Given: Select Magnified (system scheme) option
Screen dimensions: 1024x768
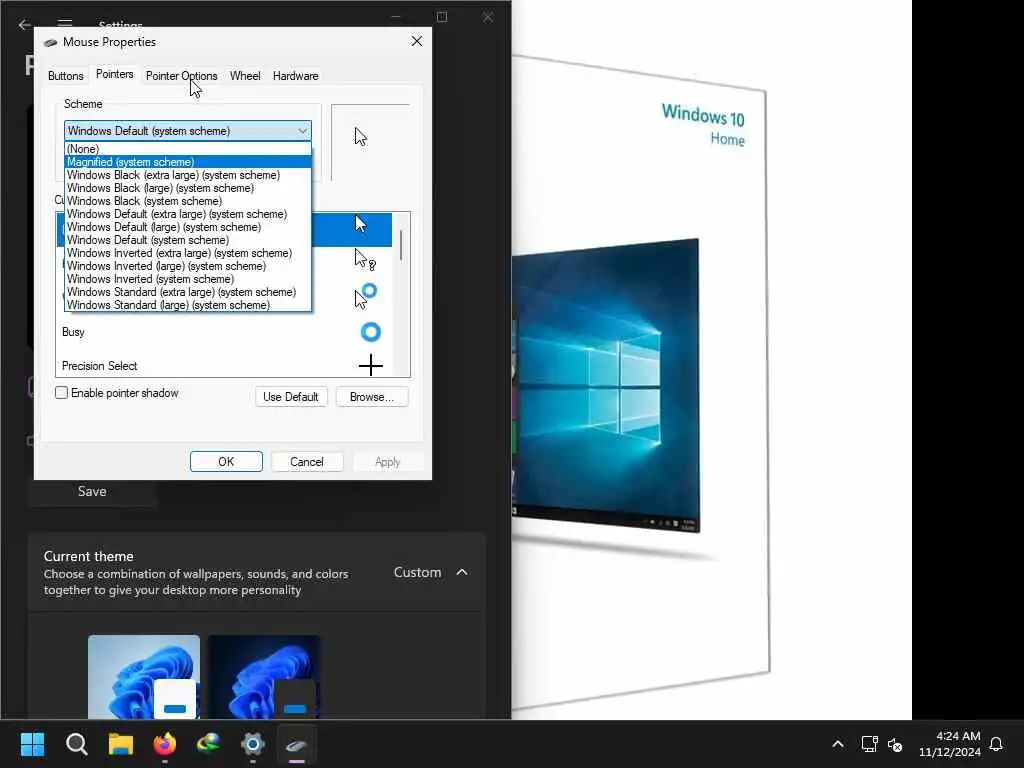Looking at the screenshot, I should coord(188,162).
